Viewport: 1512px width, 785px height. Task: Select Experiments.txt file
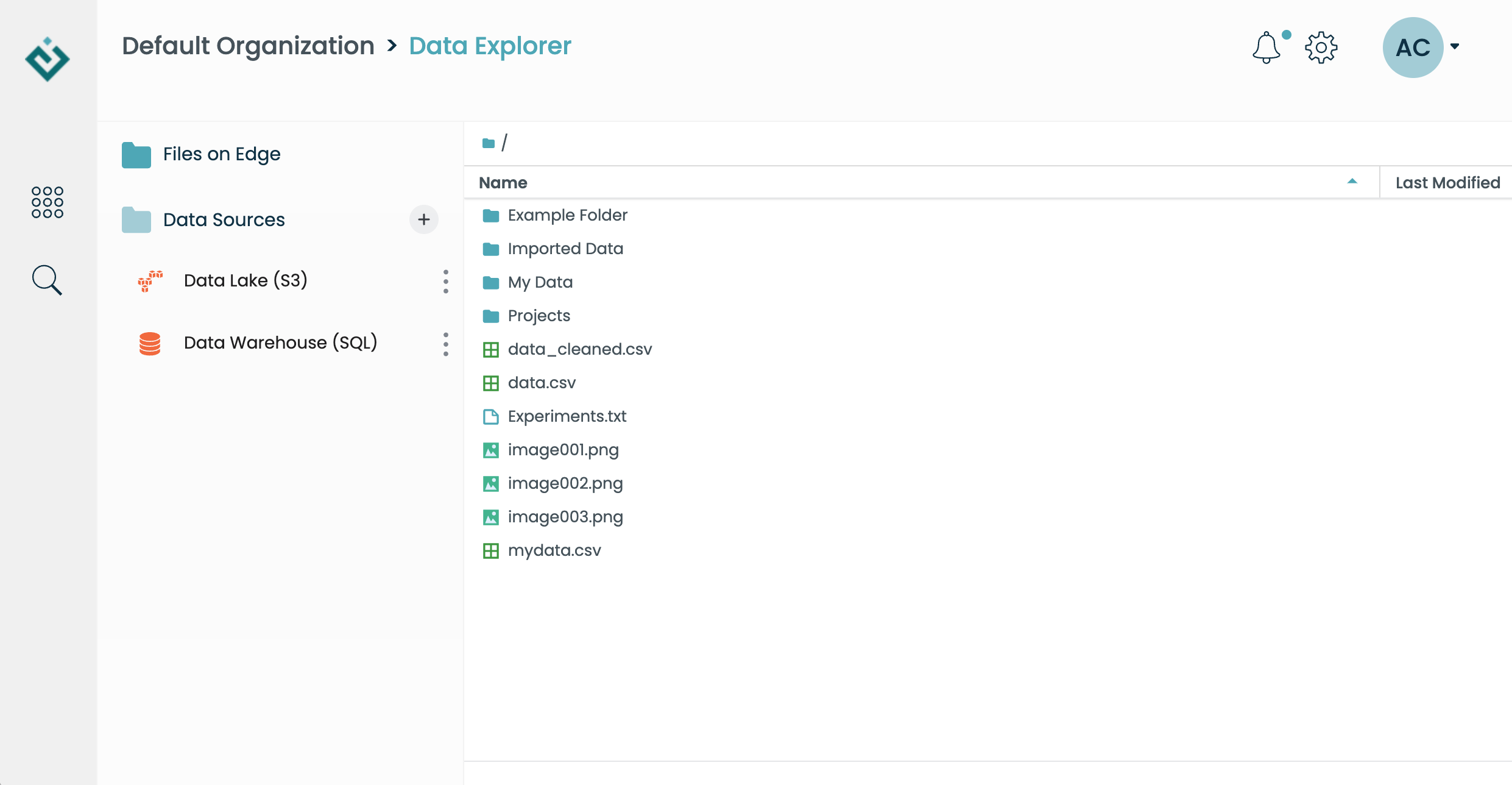567,416
